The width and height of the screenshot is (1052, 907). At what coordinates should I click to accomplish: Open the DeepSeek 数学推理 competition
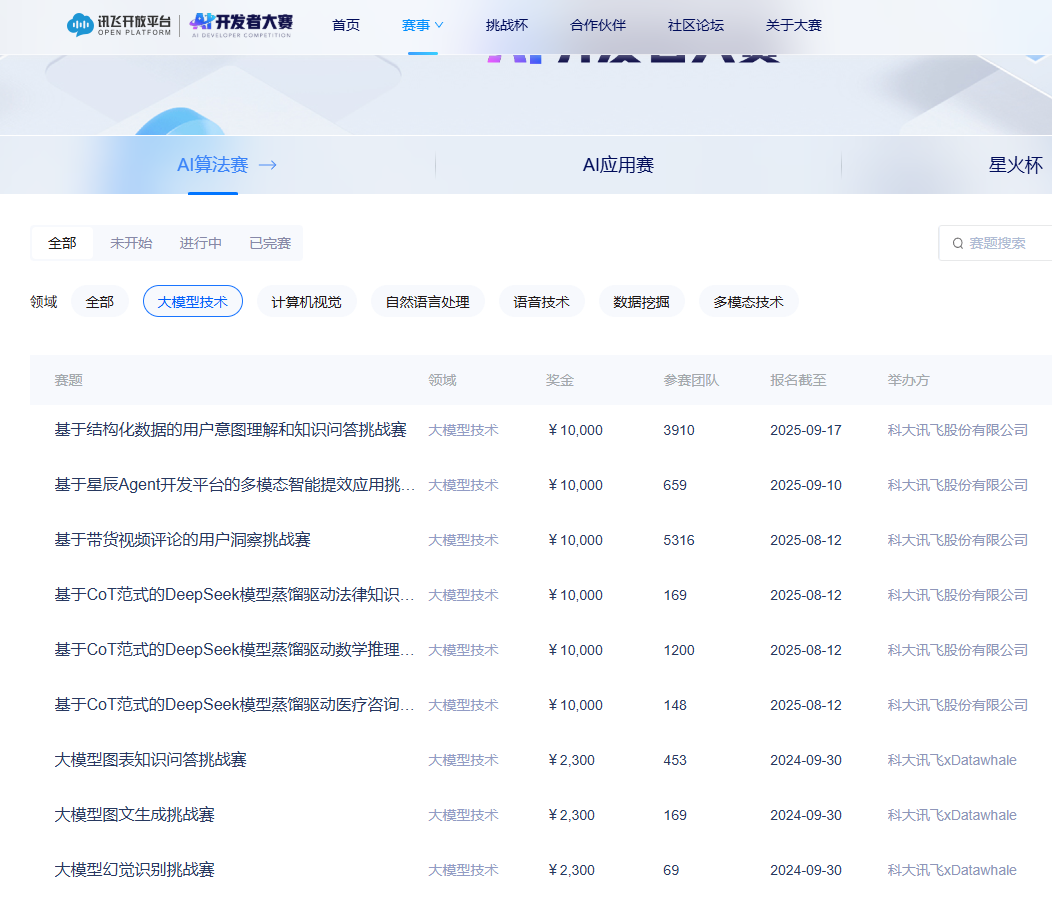[234, 649]
